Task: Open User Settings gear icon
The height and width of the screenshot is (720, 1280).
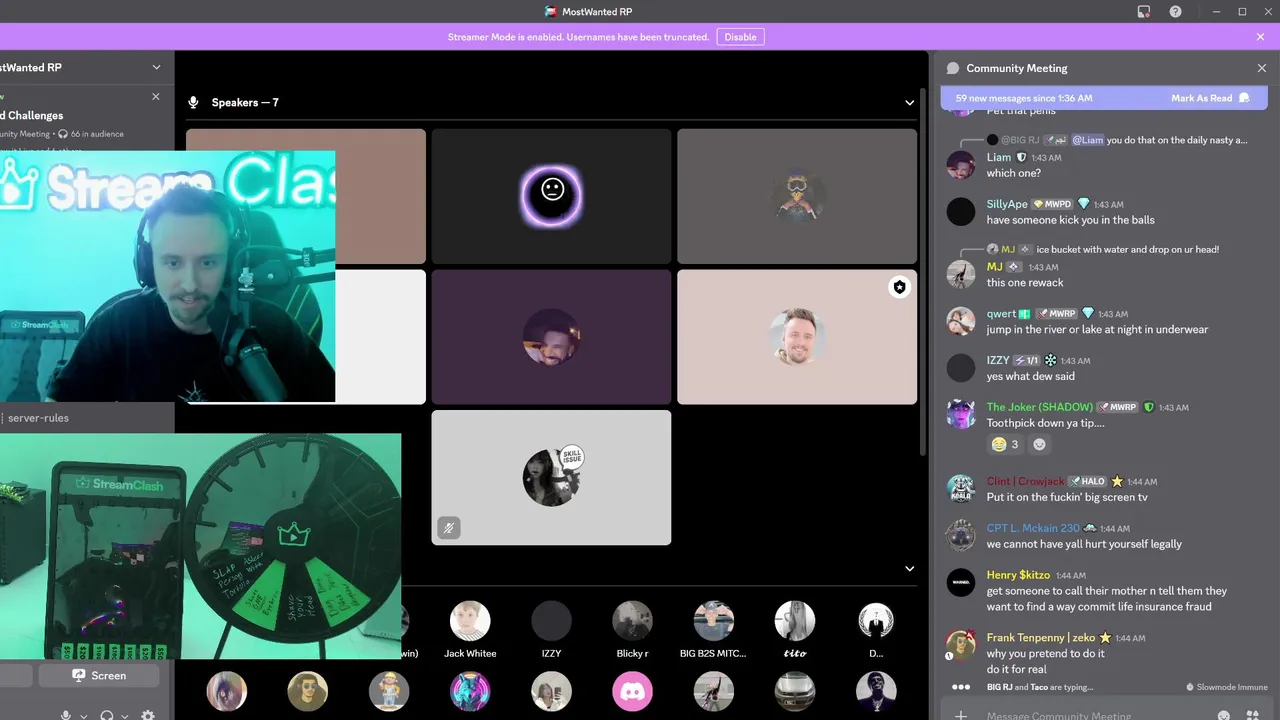Action: coord(148,715)
